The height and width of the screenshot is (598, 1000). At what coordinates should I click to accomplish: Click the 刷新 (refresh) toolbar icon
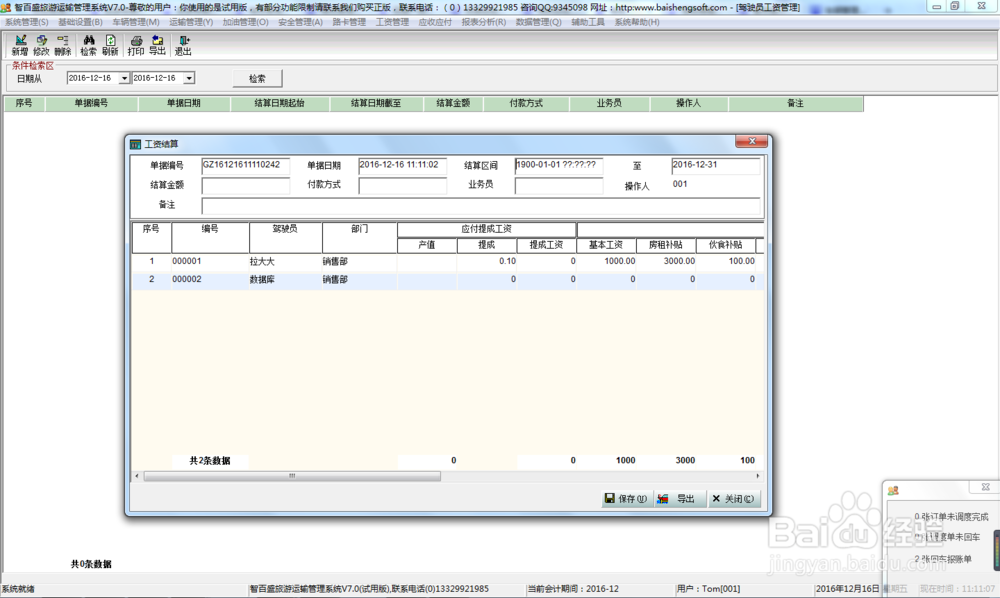(110, 45)
